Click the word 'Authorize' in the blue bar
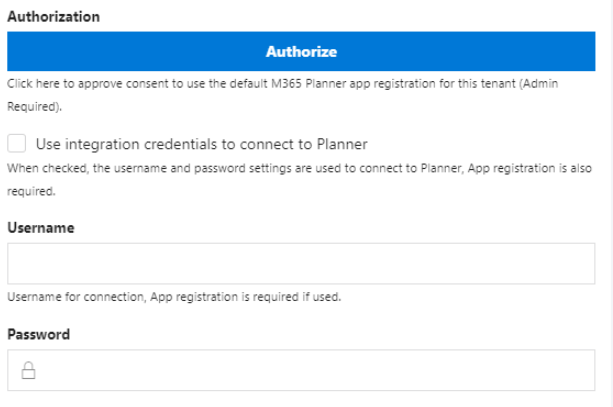613x407 pixels. 301,52
